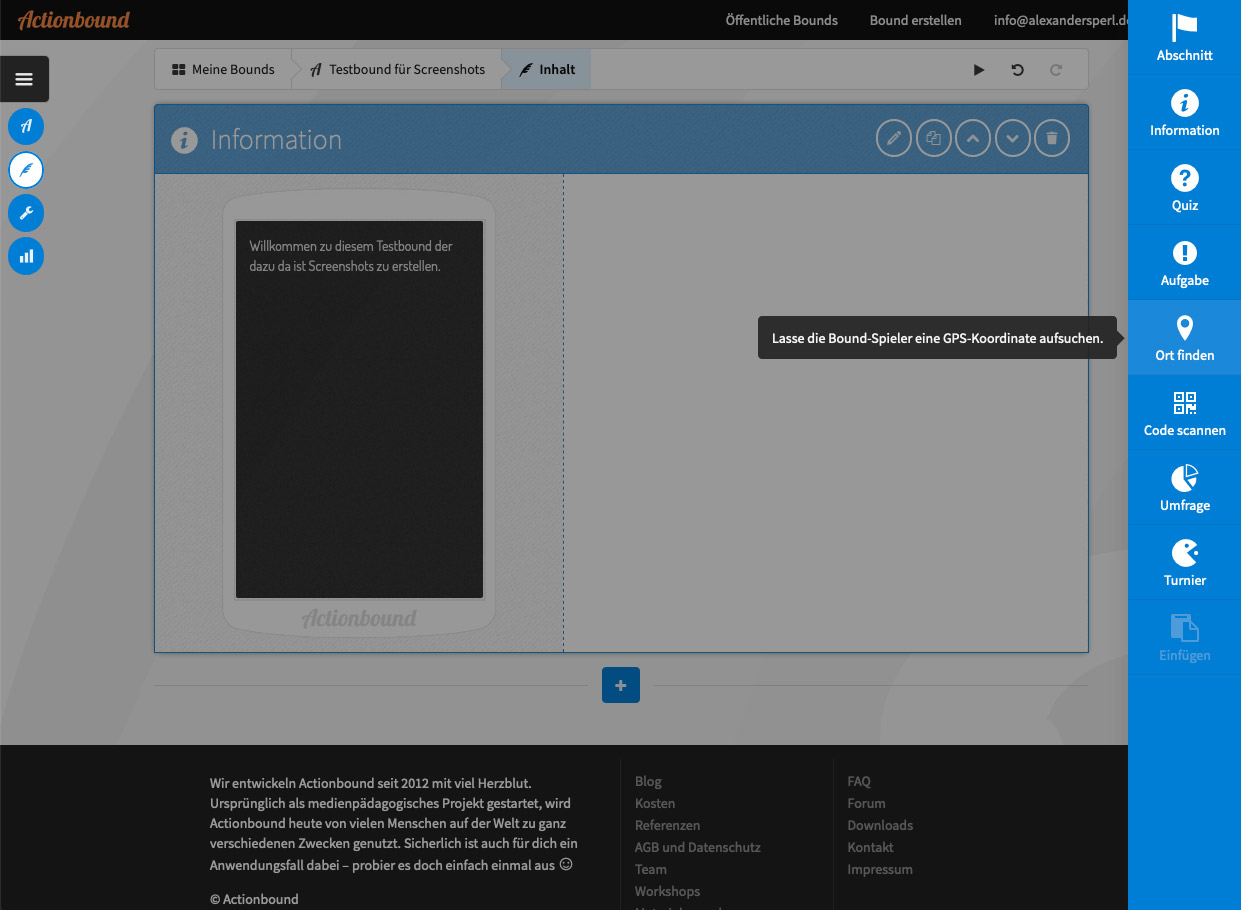The width and height of the screenshot is (1241, 910).
Task: Click the Einfügen paste option
Action: click(1184, 637)
